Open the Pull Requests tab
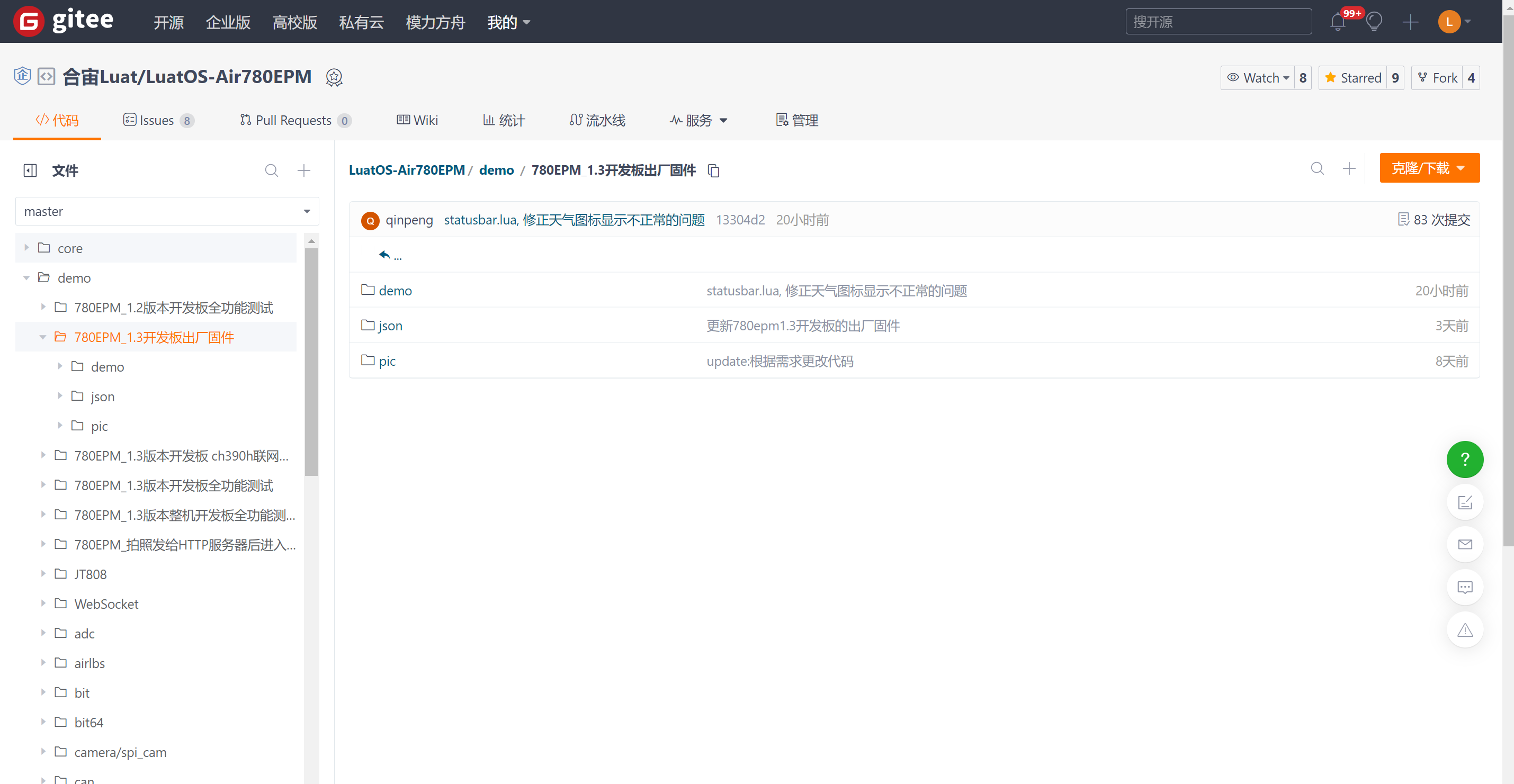 pyautogui.click(x=295, y=121)
